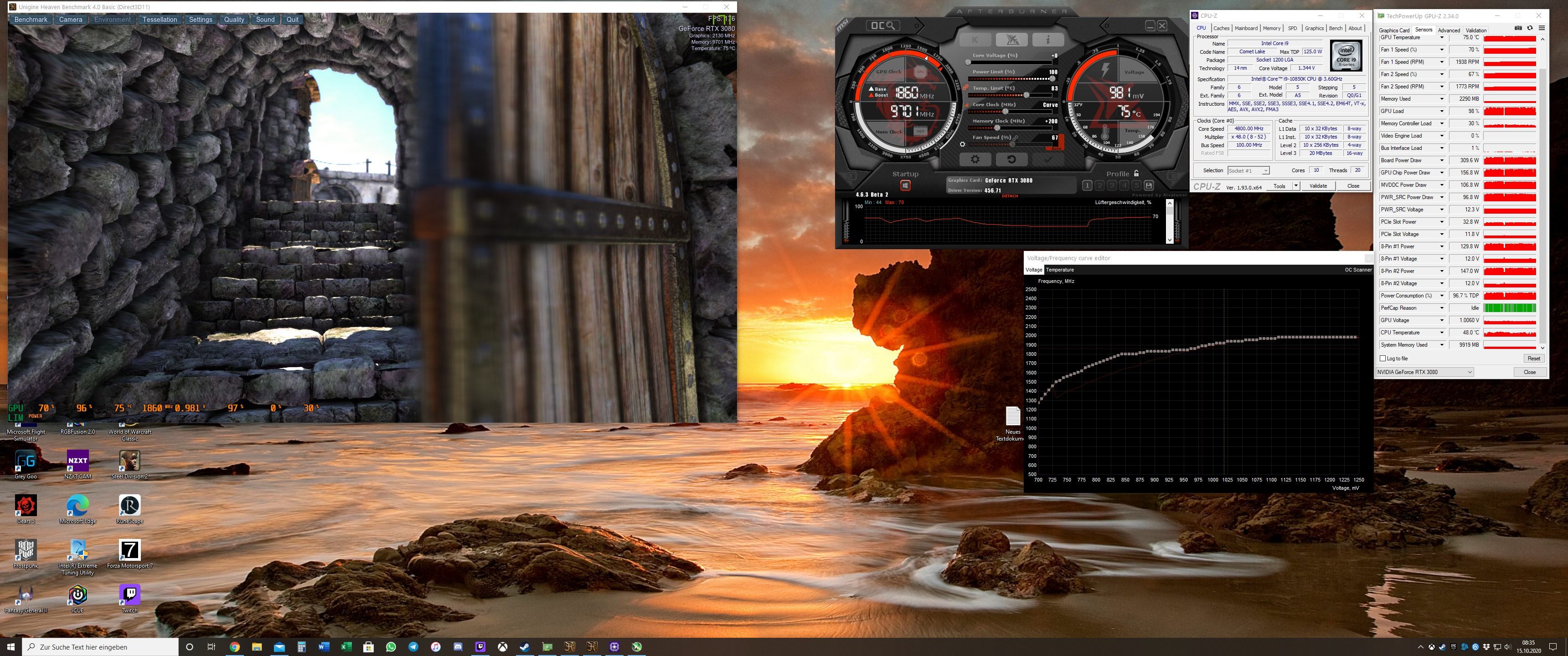
Task: Expand the CPU-Z Tools dropdown arrow
Action: click(1295, 185)
